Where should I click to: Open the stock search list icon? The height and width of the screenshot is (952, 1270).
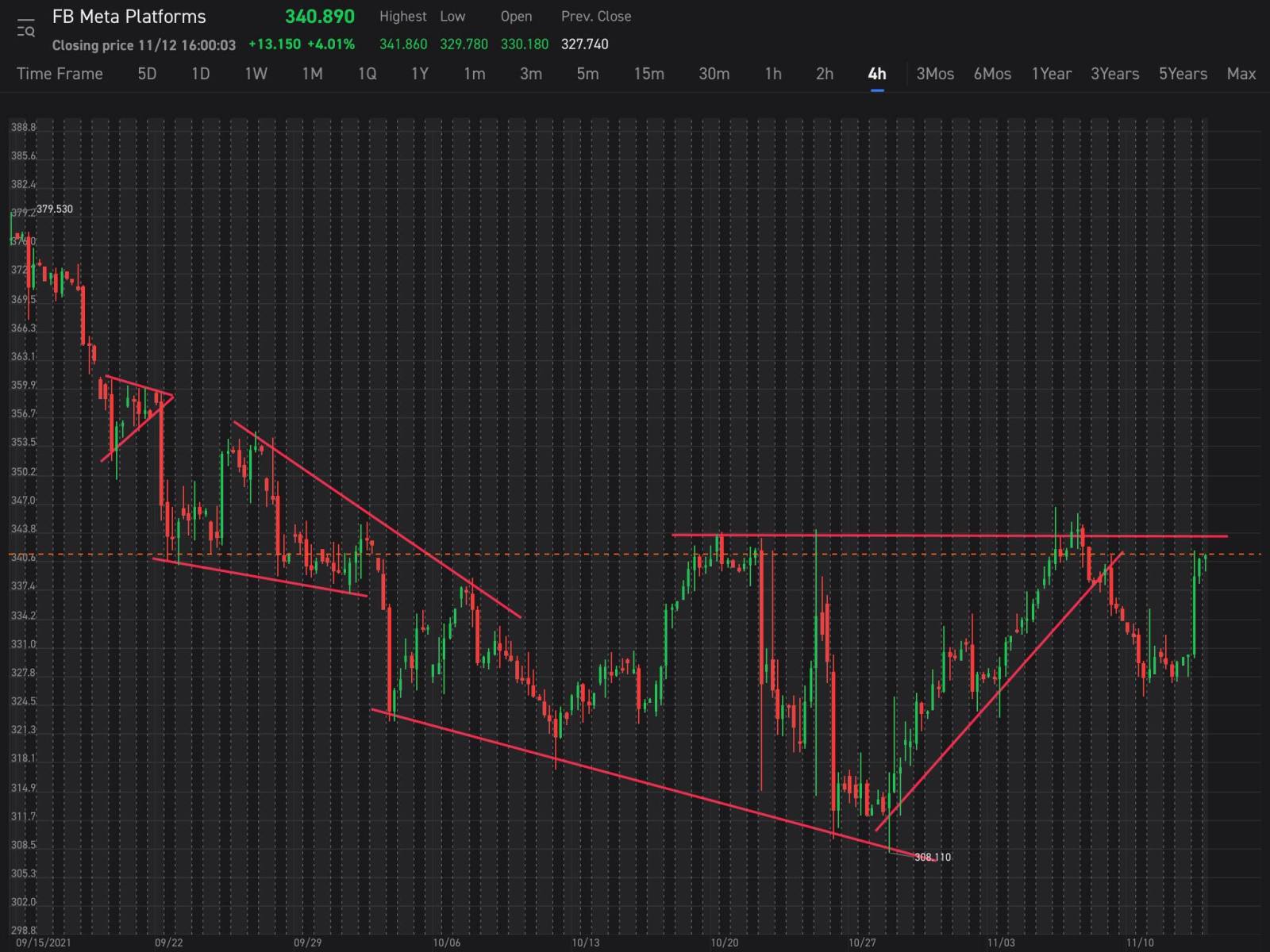click(x=25, y=28)
